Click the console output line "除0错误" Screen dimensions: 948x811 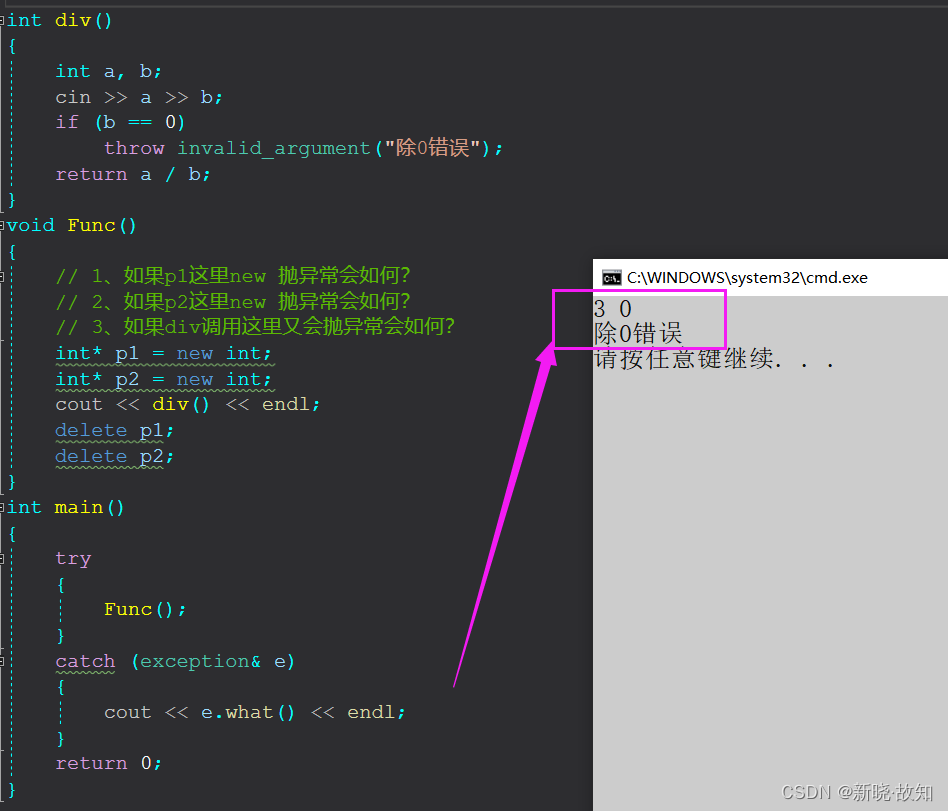pyautogui.click(x=638, y=333)
